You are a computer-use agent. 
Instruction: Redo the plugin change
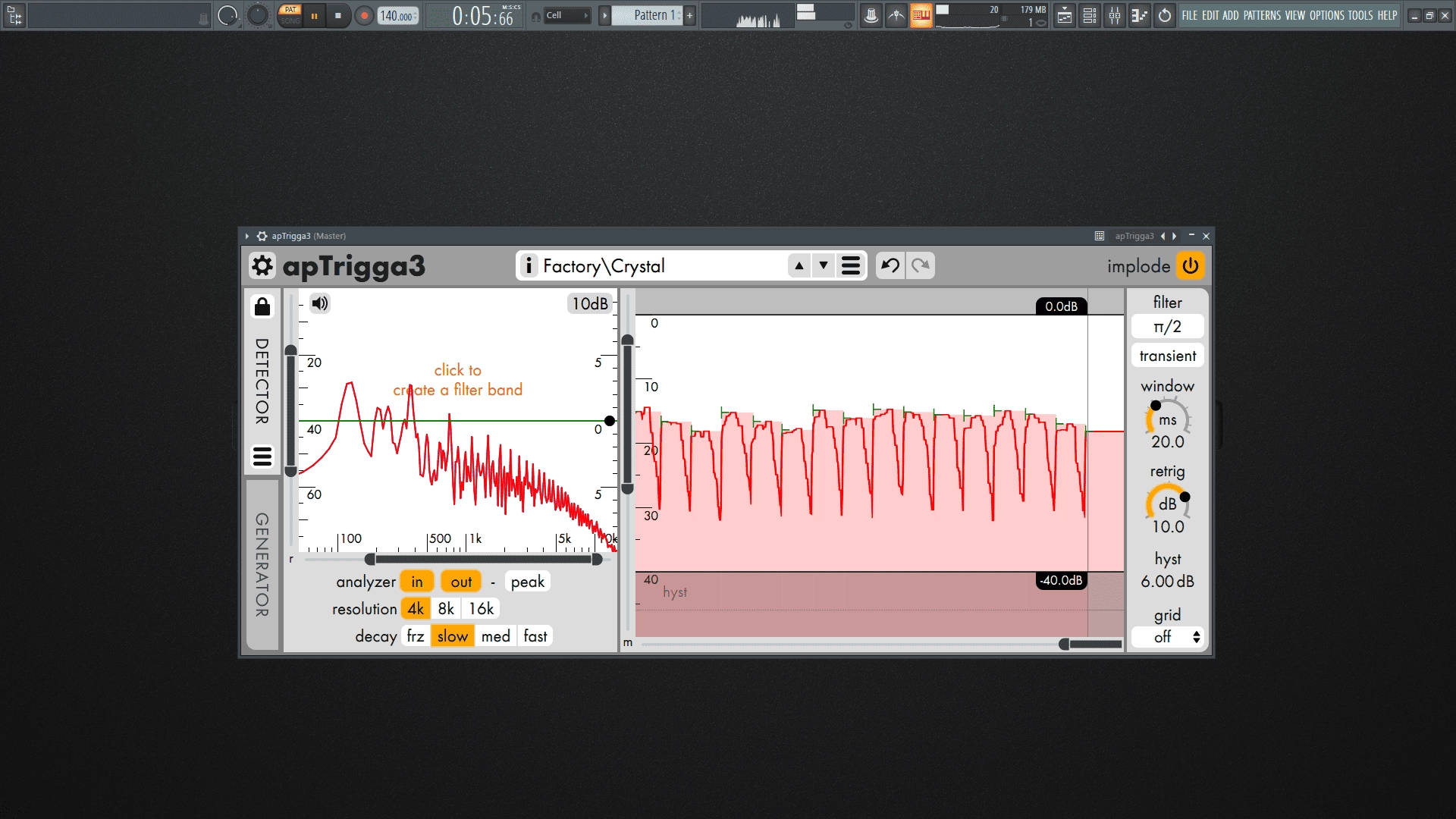[921, 265]
